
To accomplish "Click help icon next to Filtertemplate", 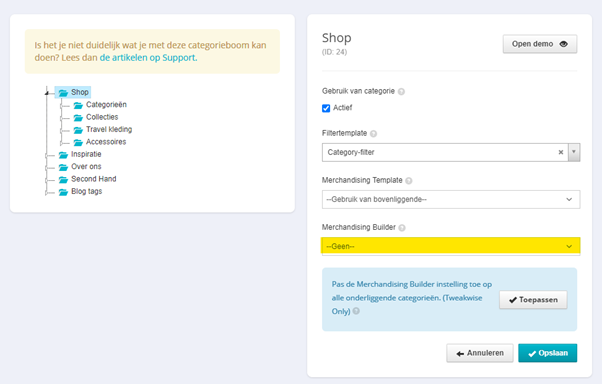I will coord(373,134).
